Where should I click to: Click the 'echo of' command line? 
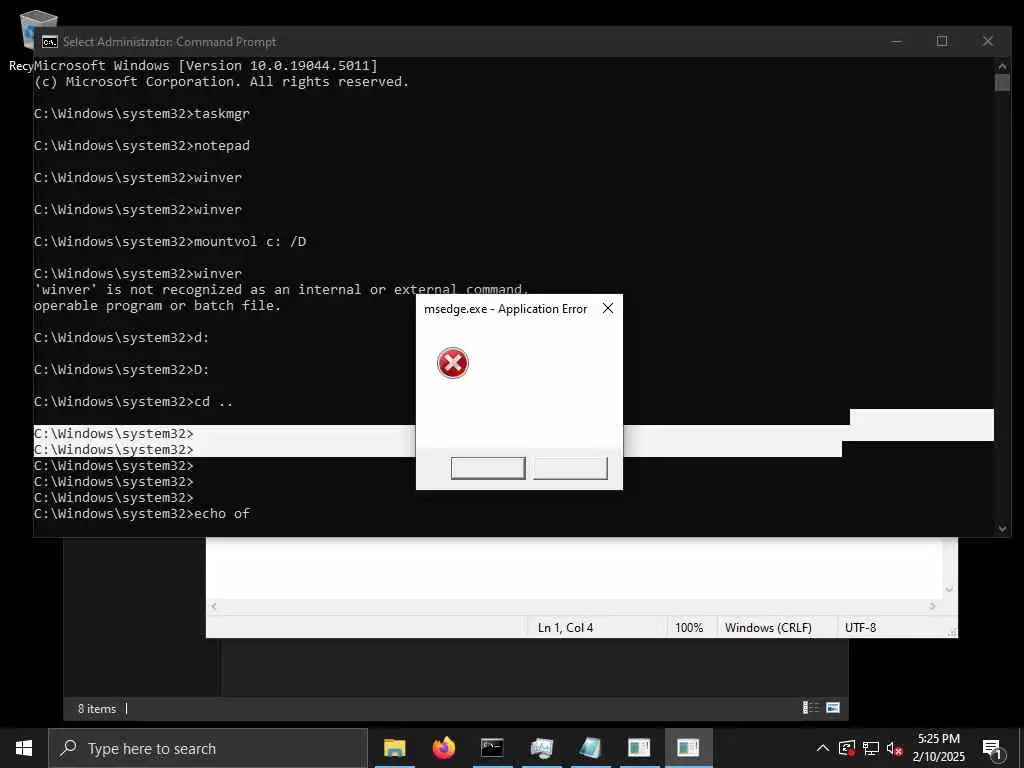point(142,514)
